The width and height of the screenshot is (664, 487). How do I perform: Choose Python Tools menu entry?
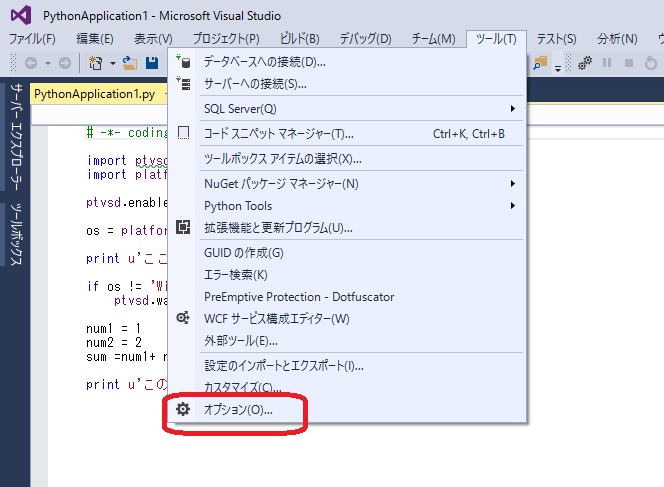(347, 206)
